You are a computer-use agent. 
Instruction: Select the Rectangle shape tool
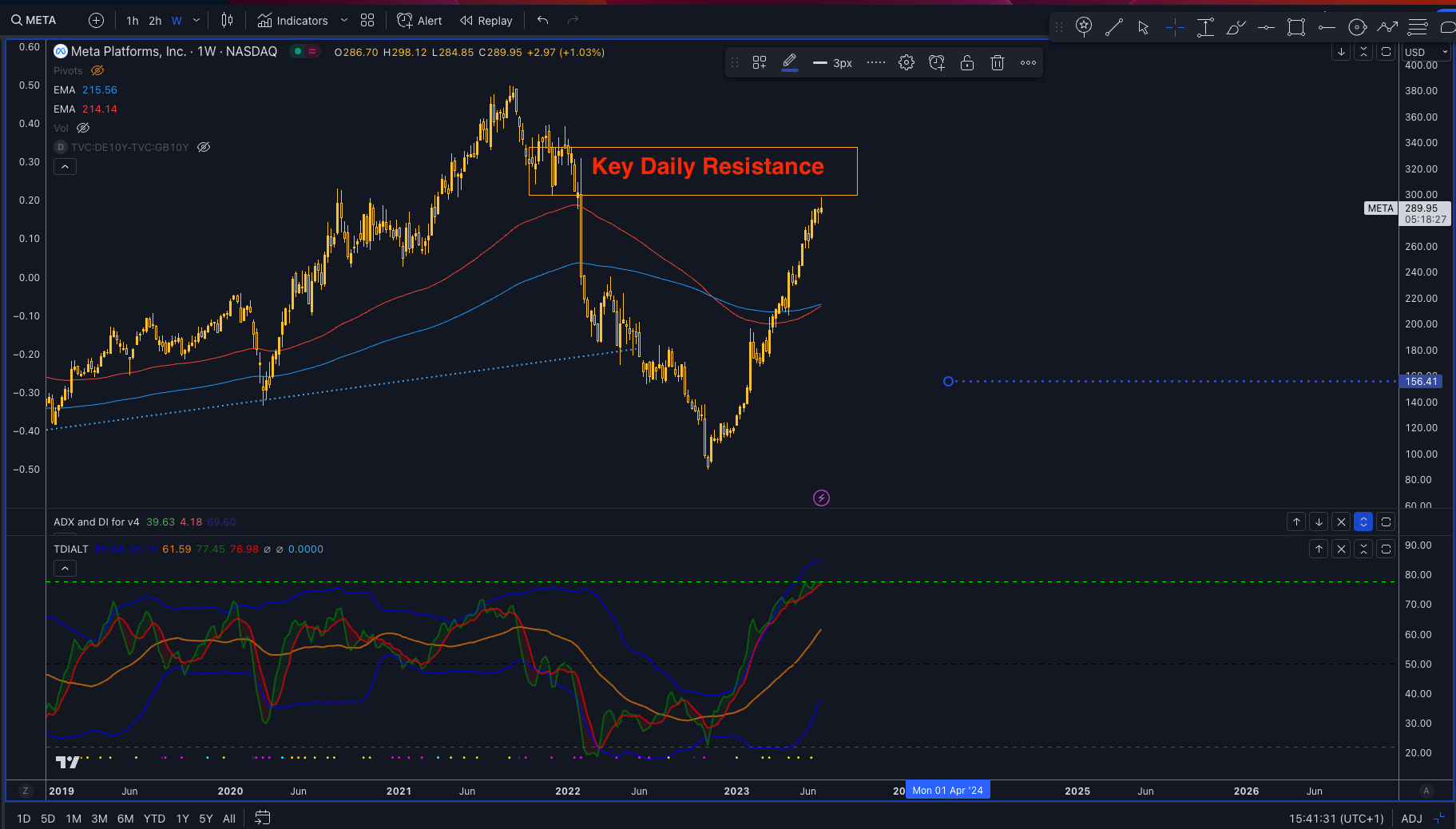click(x=1296, y=27)
